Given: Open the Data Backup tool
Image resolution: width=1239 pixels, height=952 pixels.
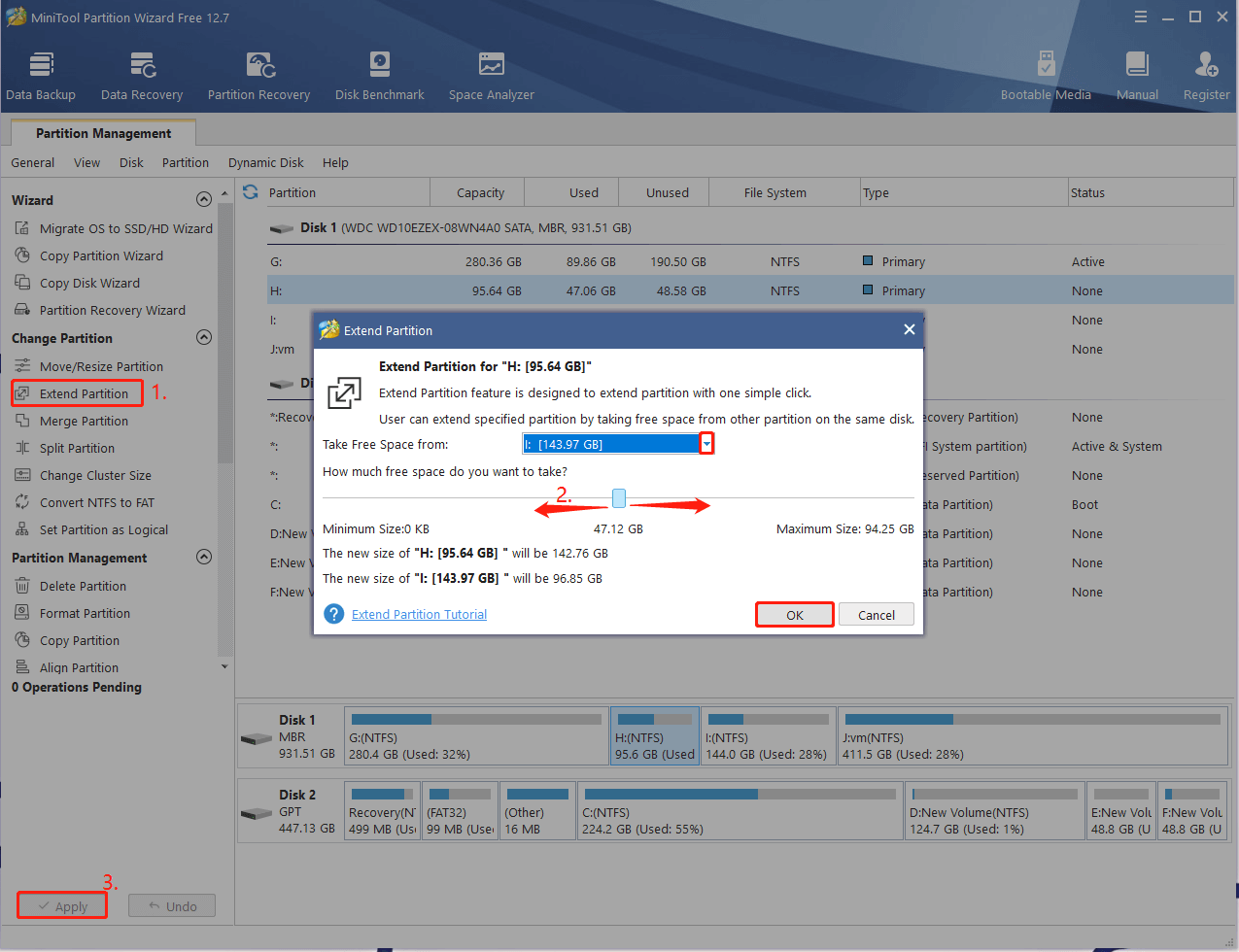Looking at the screenshot, I should (41, 76).
